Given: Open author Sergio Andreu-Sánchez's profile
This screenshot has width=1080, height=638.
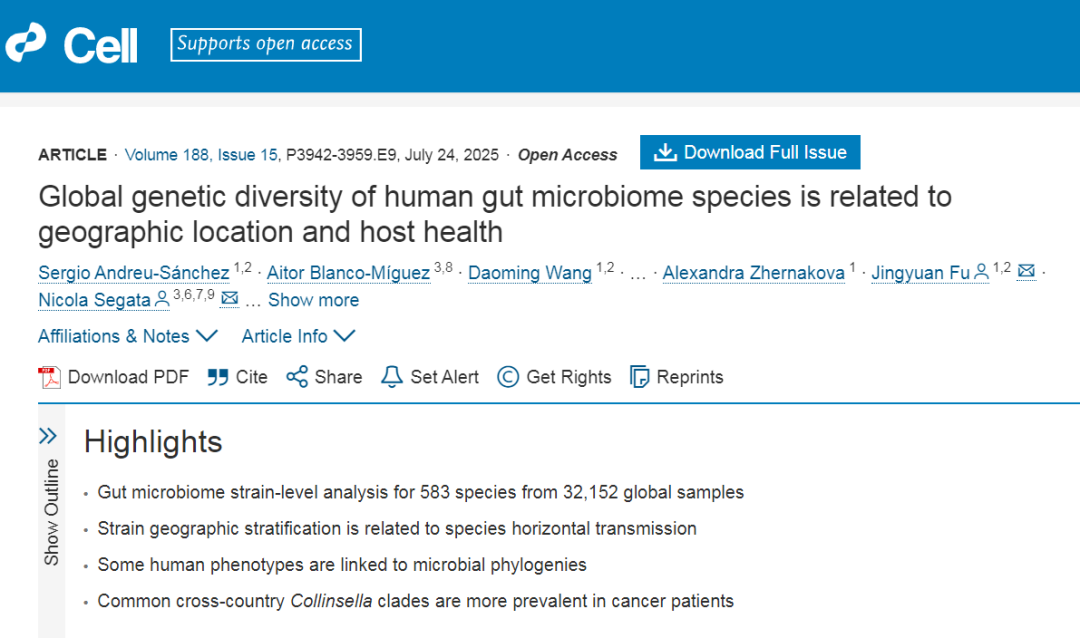Looking at the screenshot, I should 133,273.
